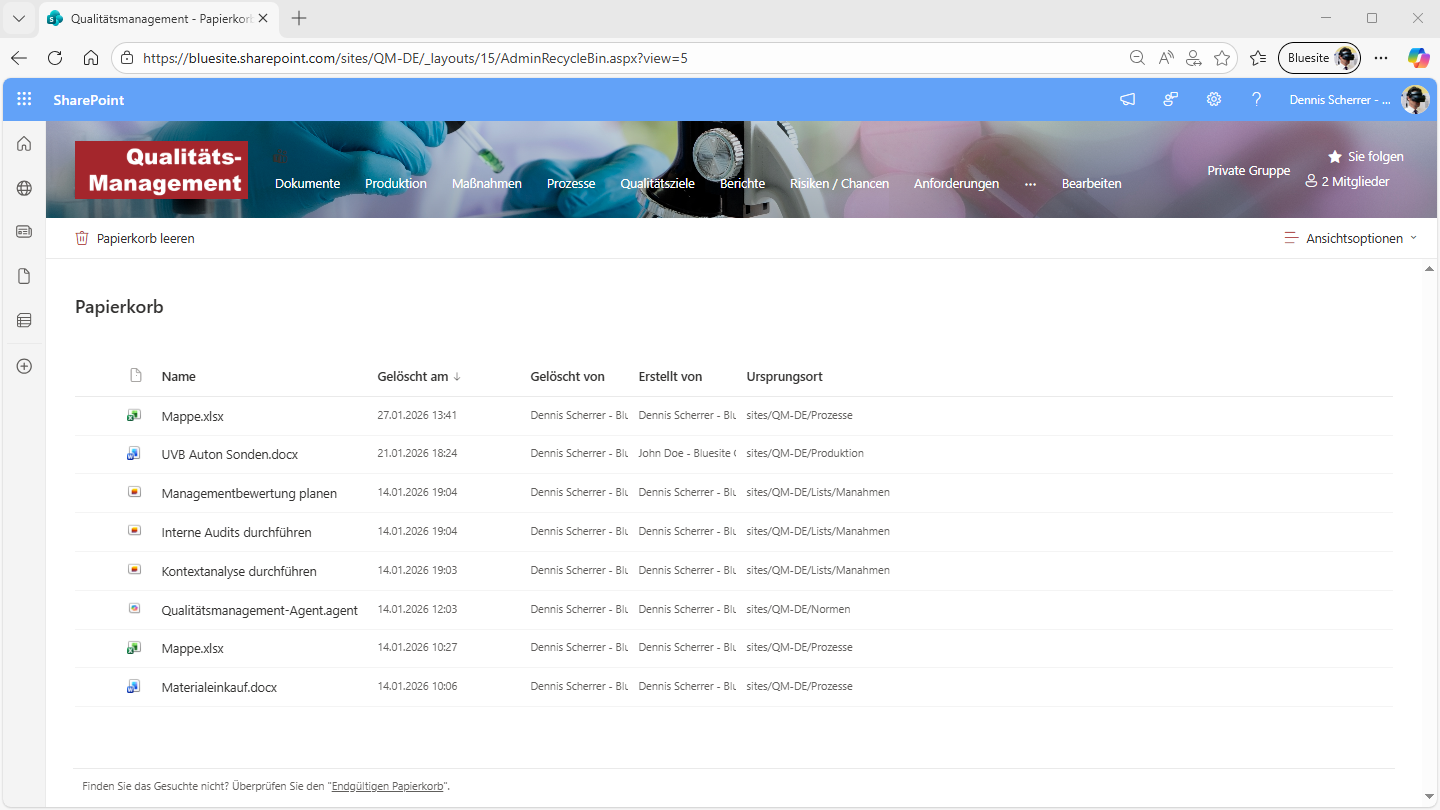Click the SharePoint settings gear icon
1440x810 pixels.
pyautogui.click(x=1213, y=99)
